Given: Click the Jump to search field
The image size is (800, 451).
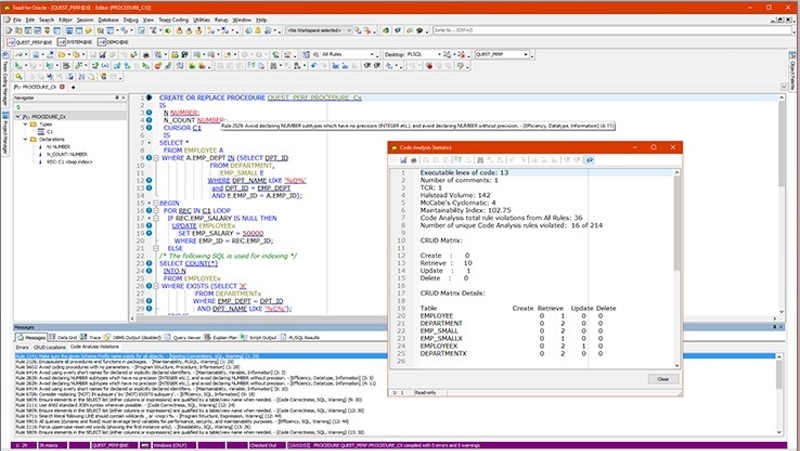Looking at the screenshot, I should [x=611, y=31].
